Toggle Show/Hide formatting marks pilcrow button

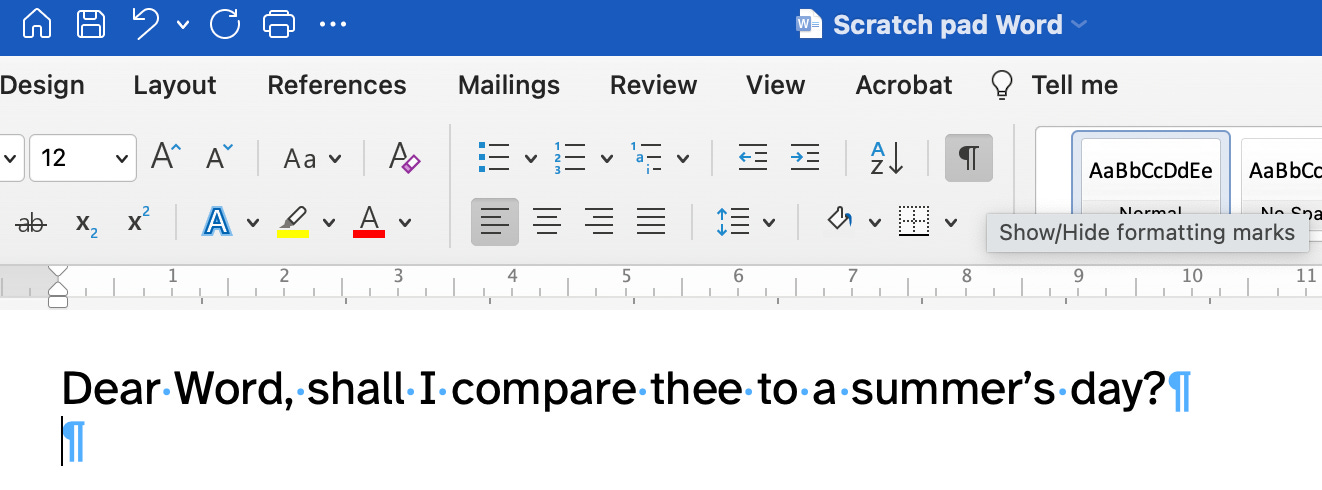click(x=969, y=157)
